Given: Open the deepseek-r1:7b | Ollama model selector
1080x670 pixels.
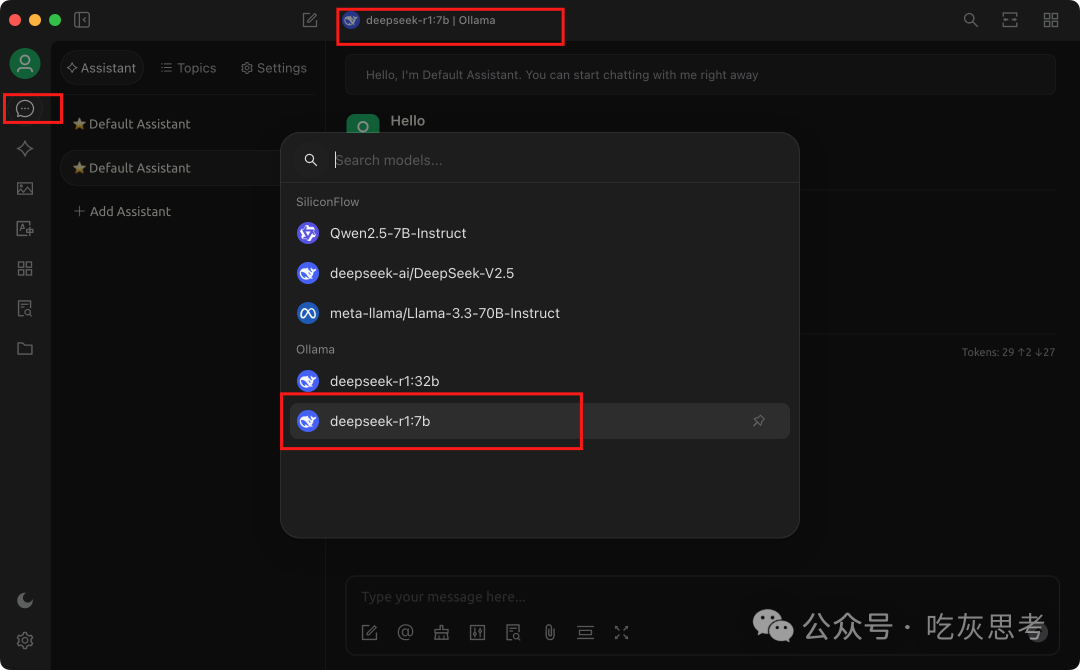Looking at the screenshot, I should tap(419, 21).
